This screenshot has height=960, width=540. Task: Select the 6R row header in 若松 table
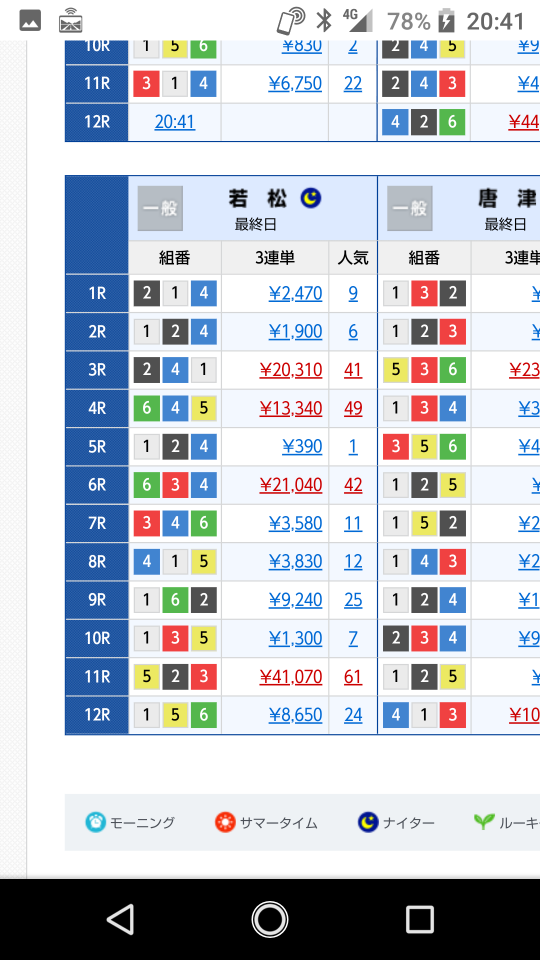(97, 485)
